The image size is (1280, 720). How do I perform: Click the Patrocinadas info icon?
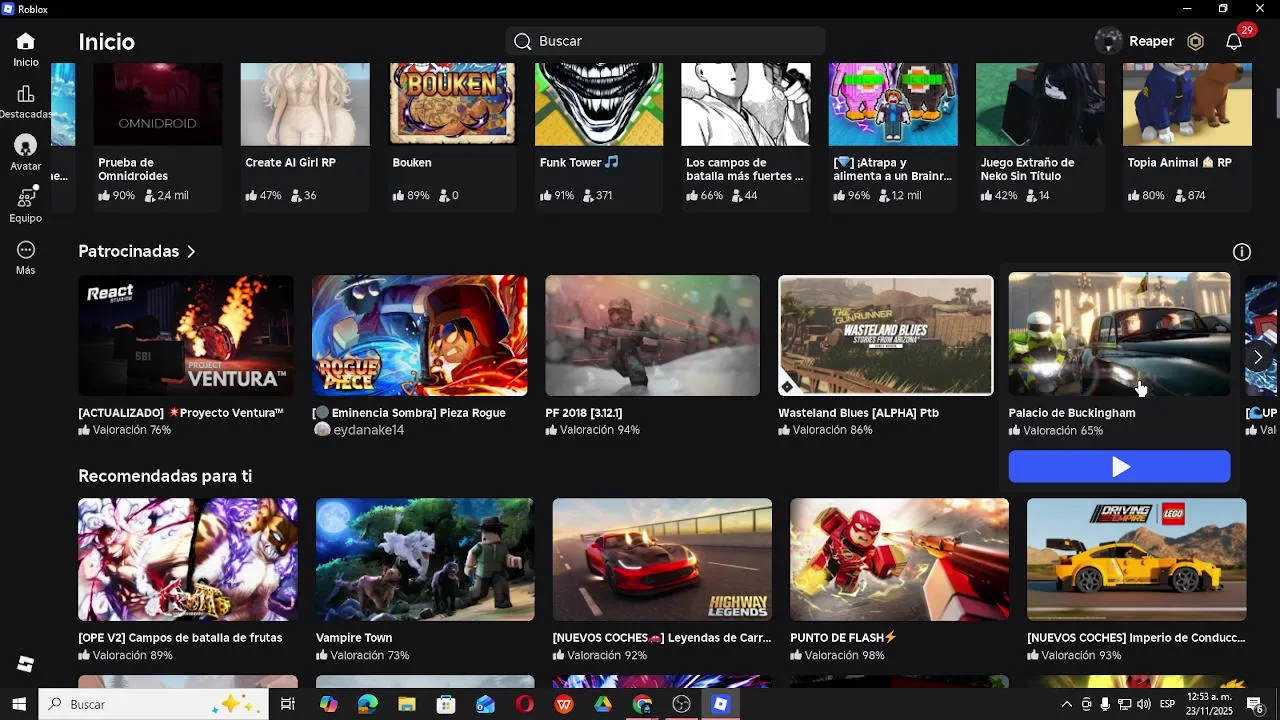(1242, 252)
